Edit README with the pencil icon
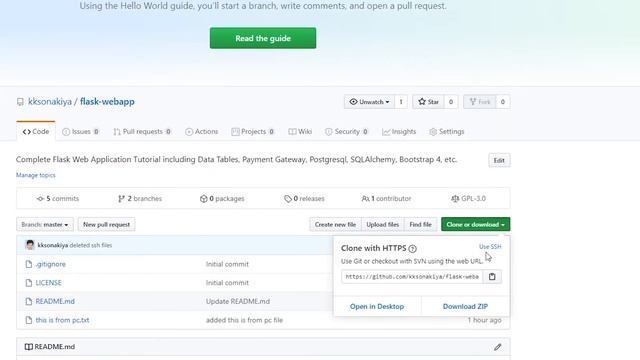 497,347
